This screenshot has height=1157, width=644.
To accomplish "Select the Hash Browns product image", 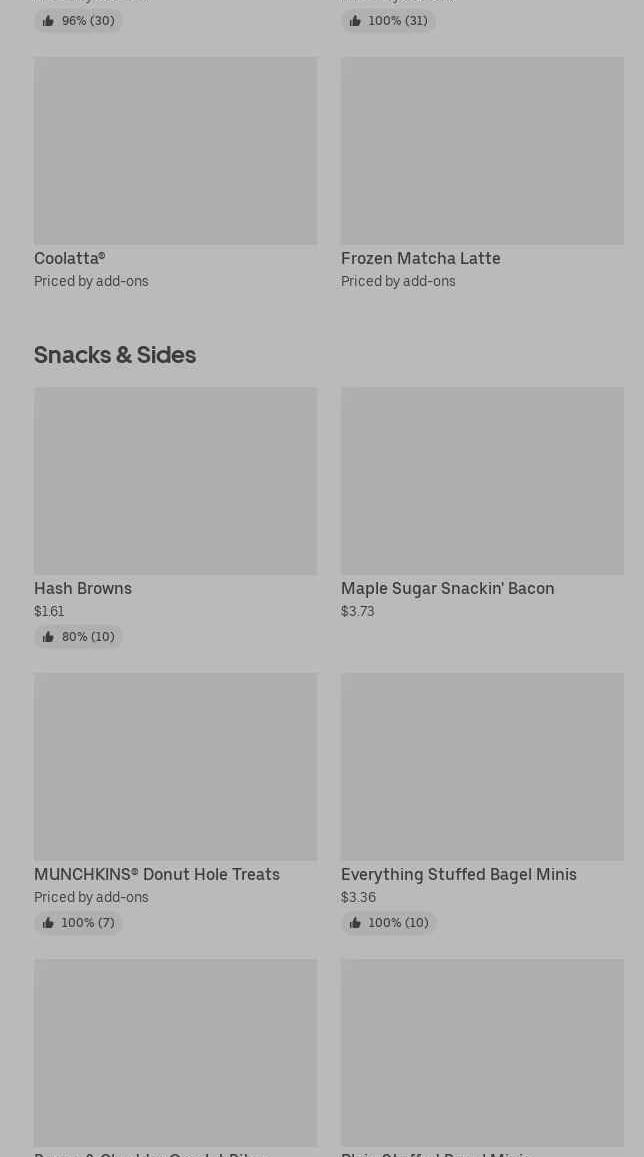I will (x=175, y=480).
